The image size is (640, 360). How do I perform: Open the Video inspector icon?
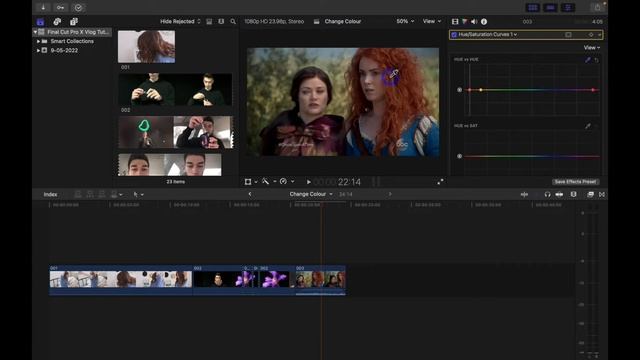click(455, 22)
